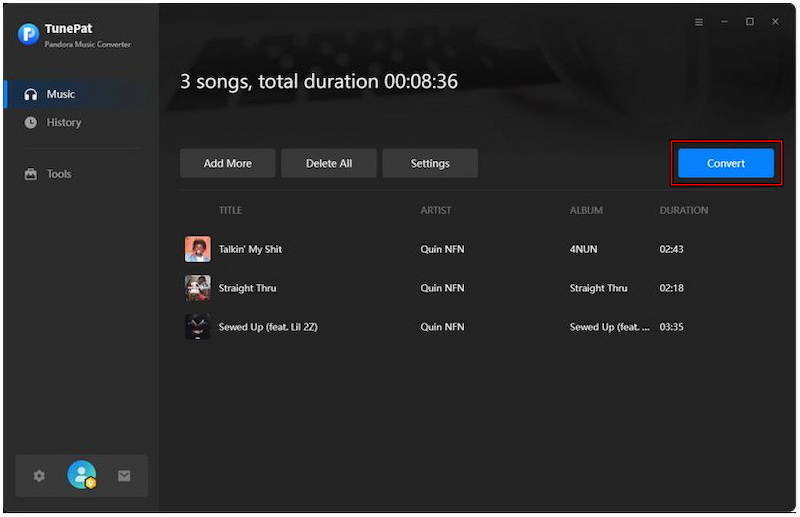Image resolution: width=800 pixels, height=517 pixels.
Task: Select the Straight Thru album thumbnail
Action: 197,288
